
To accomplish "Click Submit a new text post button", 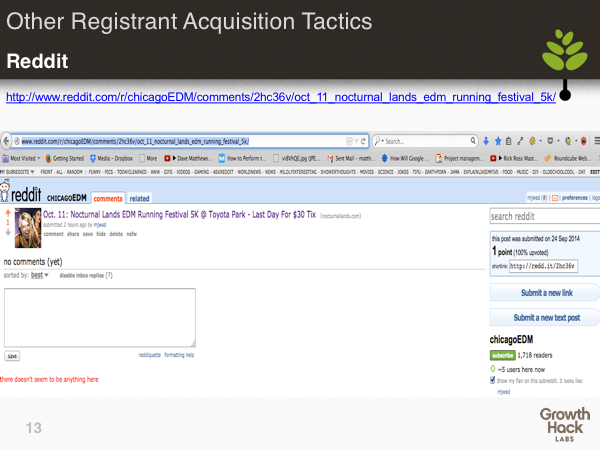I will [x=546, y=318].
